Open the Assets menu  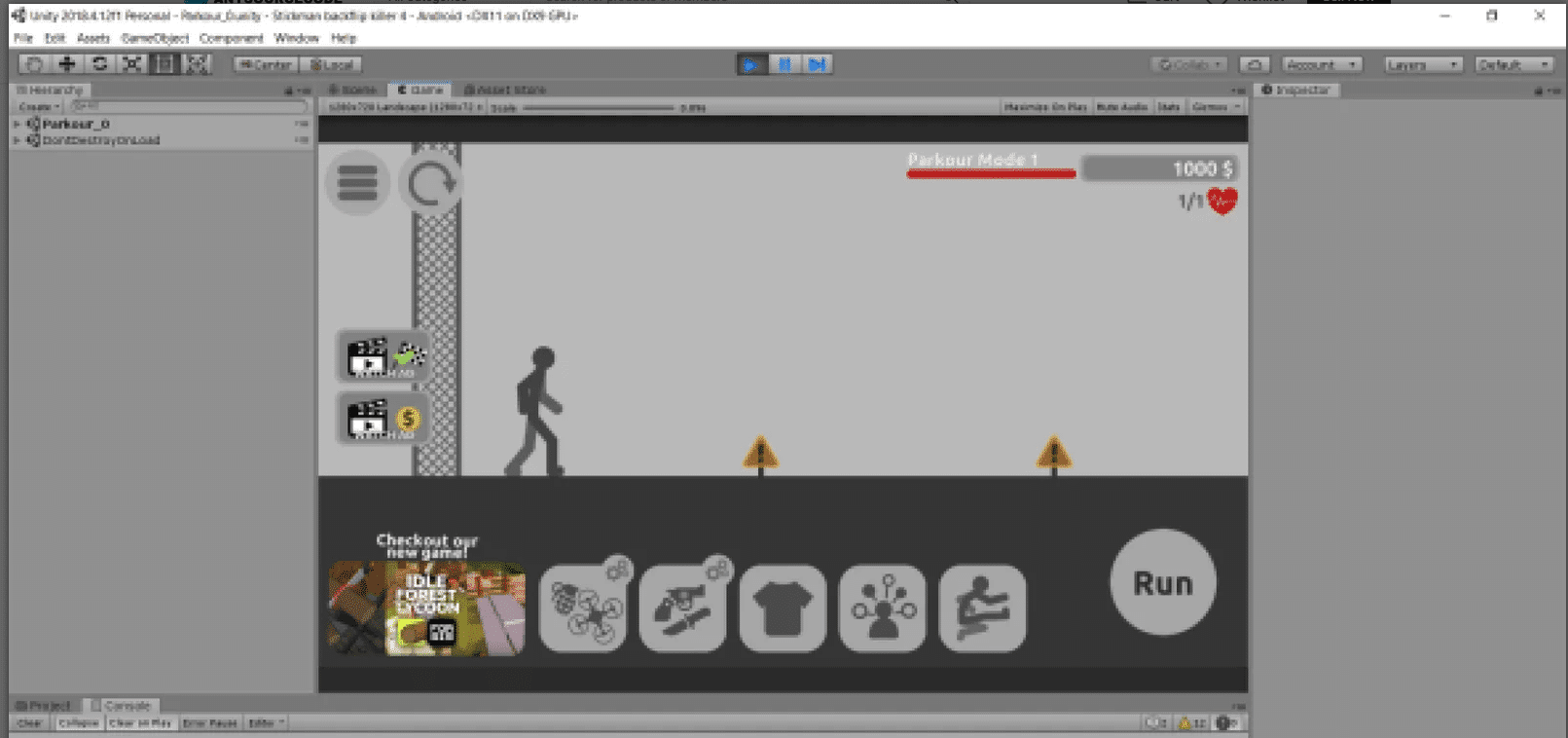(x=93, y=38)
